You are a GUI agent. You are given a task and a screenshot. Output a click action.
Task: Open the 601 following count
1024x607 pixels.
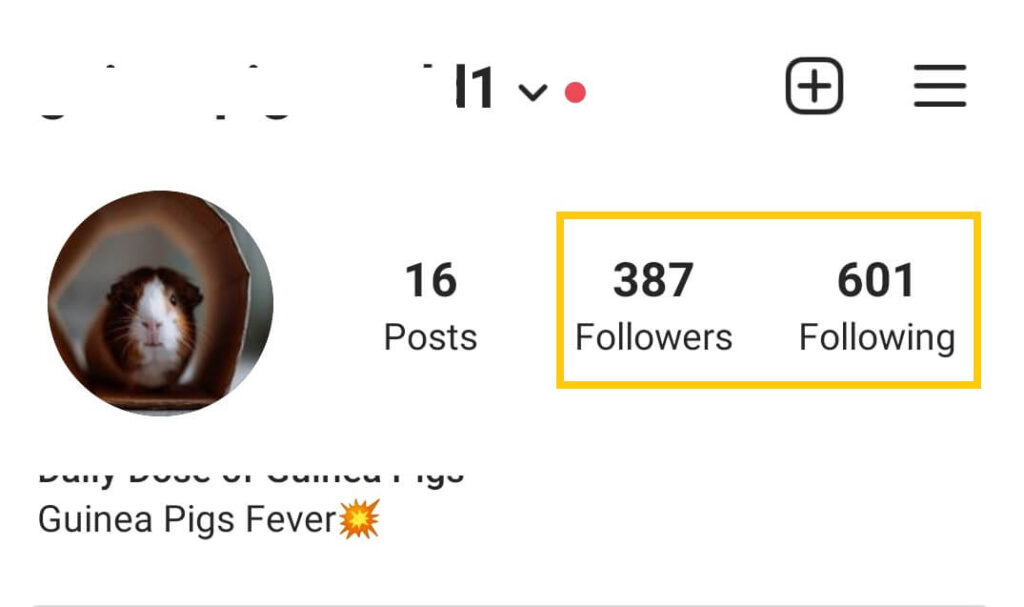[x=876, y=280]
